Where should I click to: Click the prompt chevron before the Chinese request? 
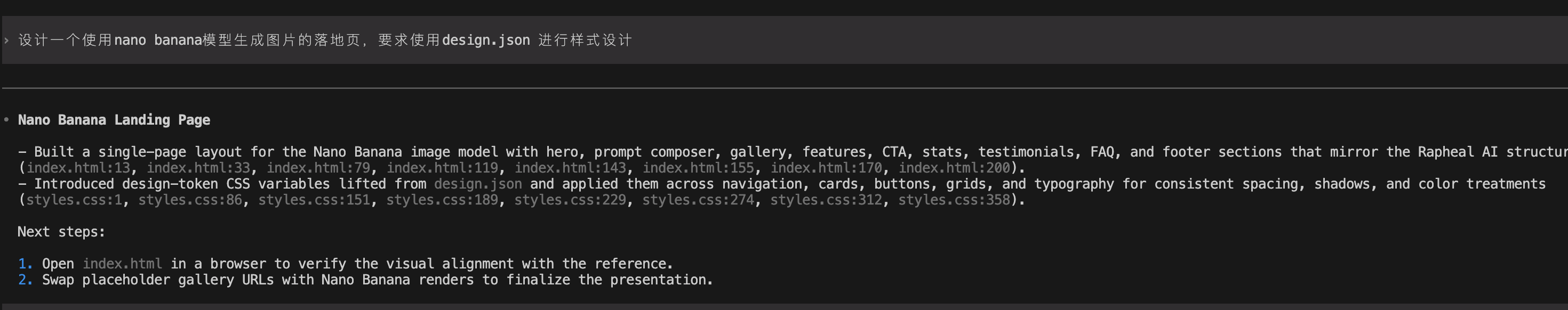pyautogui.click(x=6, y=40)
